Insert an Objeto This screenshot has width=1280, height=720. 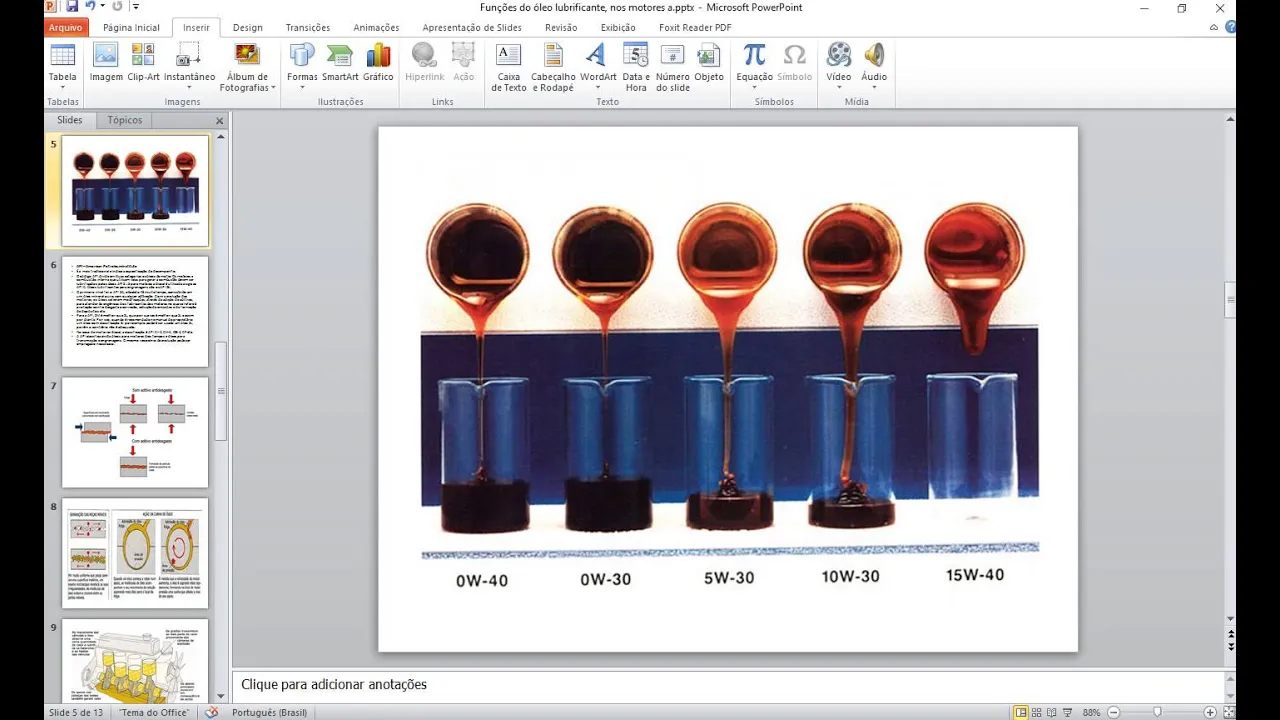[x=709, y=62]
